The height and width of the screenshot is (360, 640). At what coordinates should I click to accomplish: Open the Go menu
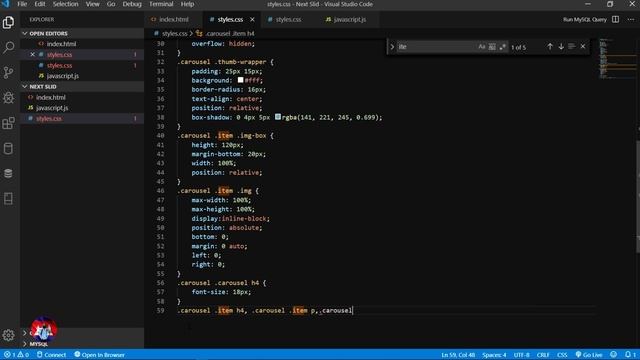(x=111, y=4)
